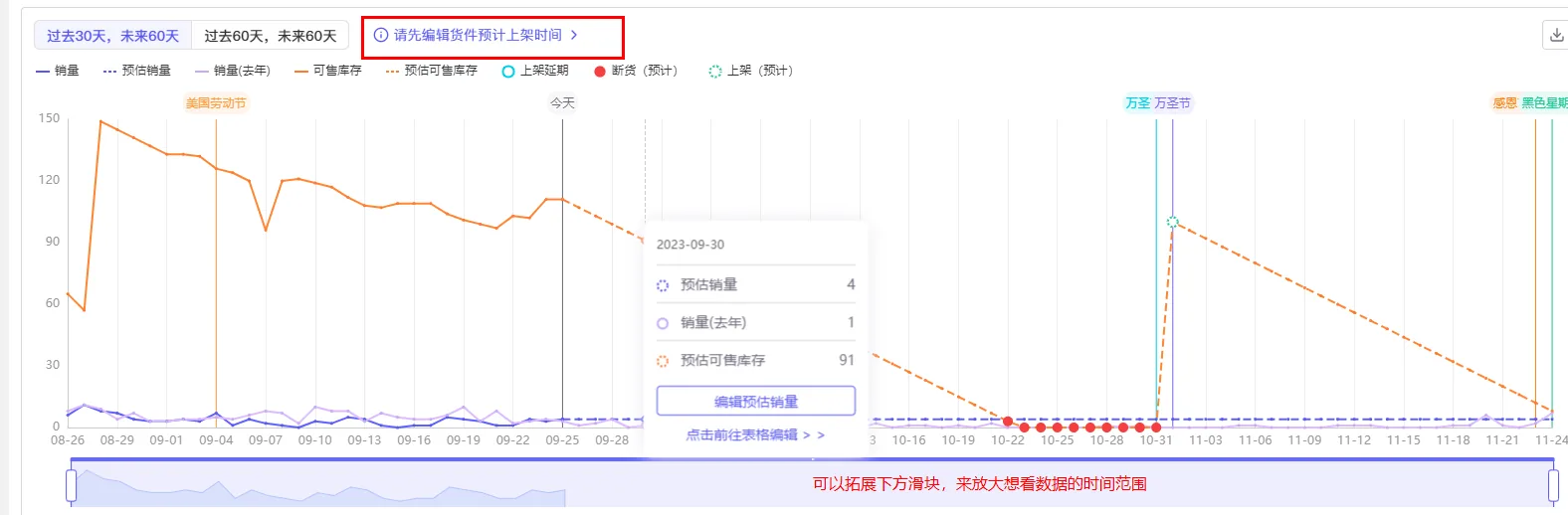
Task: Switch to 过去60天，未来60天 range tab
Action: [270, 36]
